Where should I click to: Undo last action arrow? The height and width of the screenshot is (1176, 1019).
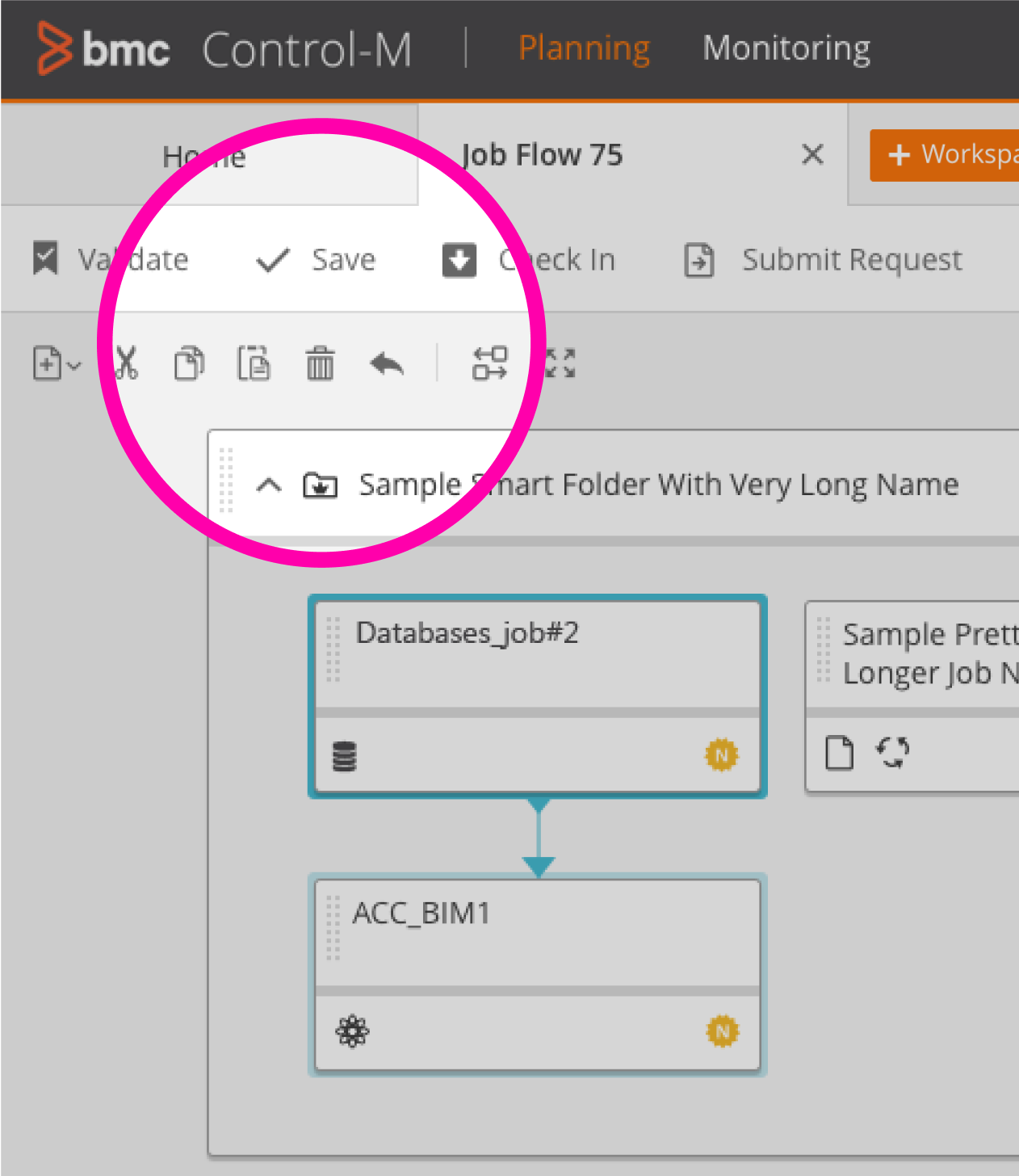[x=387, y=364]
